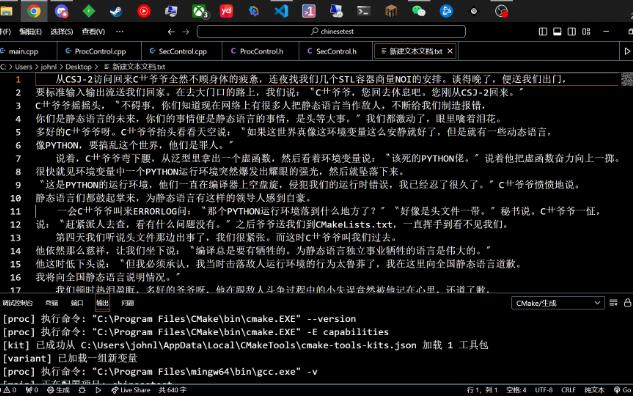
Task: Click the cursor position 行 1, 列 1
Action: (482, 390)
